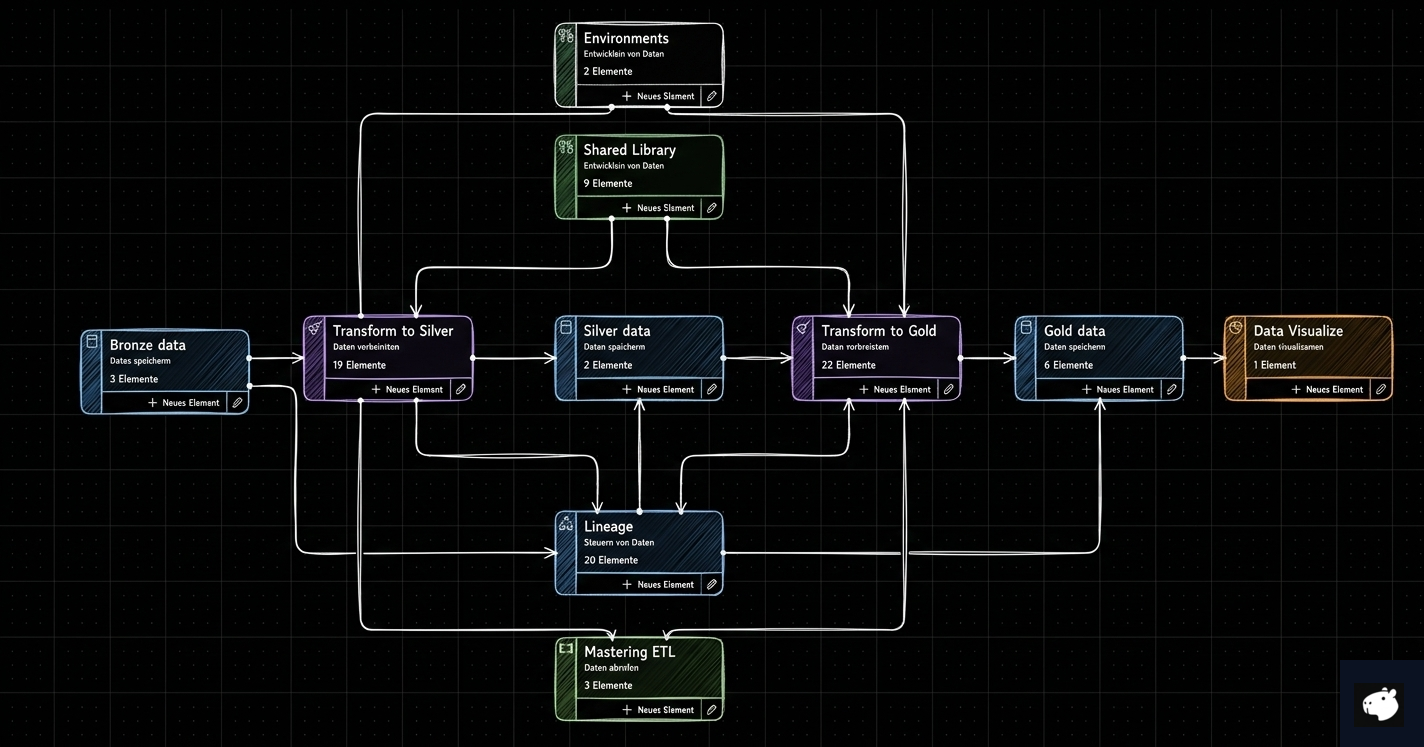The height and width of the screenshot is (747, 1424).
Task: Edit the Transform to Silver card via pencil icon
Action: [460, 389]
